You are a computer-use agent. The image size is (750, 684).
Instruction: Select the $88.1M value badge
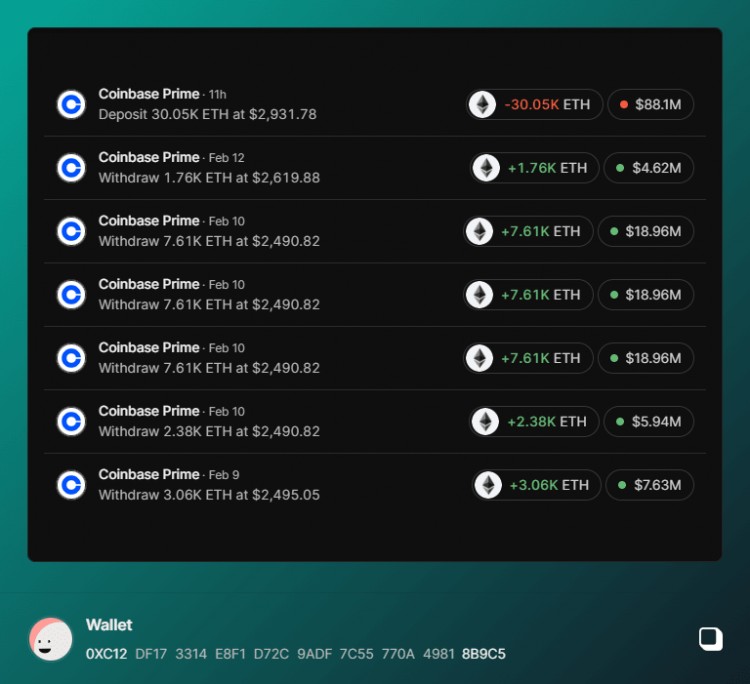tap(650, 104)
